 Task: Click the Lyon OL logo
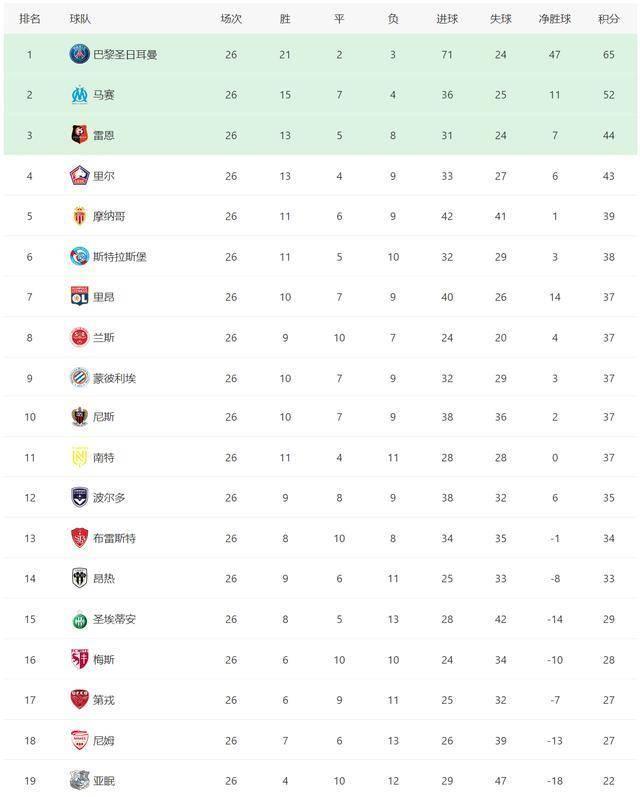pyautogui.click(x=79, y=297)
